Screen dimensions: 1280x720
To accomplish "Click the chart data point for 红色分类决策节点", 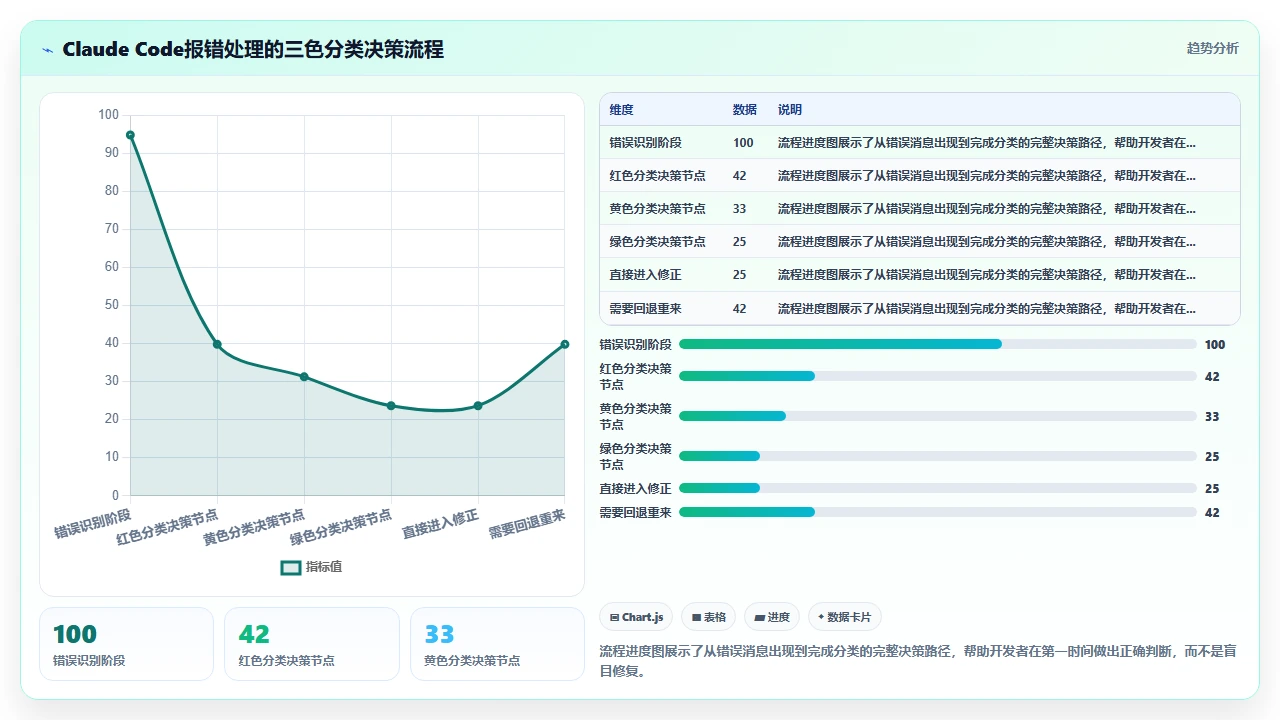I will (x=217, y=344).
